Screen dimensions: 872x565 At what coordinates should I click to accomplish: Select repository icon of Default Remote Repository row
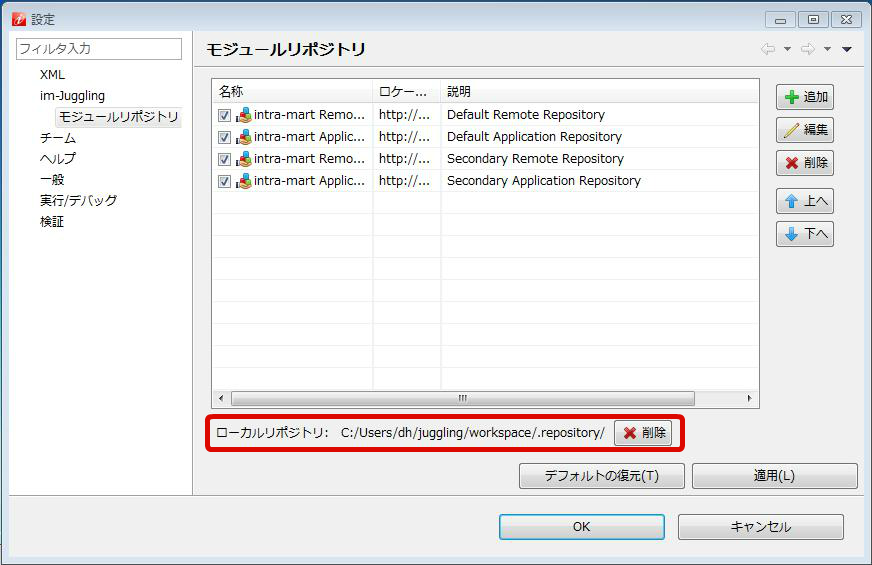click(244, 115)
